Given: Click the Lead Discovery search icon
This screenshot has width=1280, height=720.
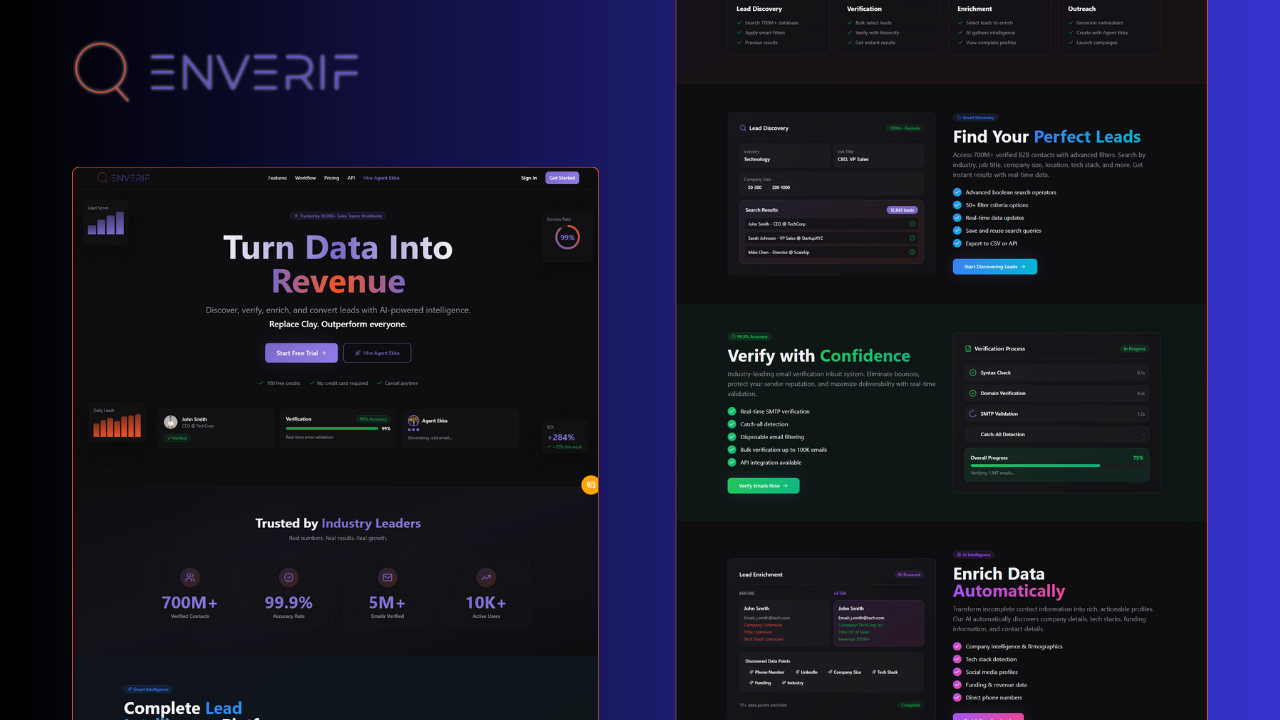Looking at the screenshot, I should tap(743, 127).
